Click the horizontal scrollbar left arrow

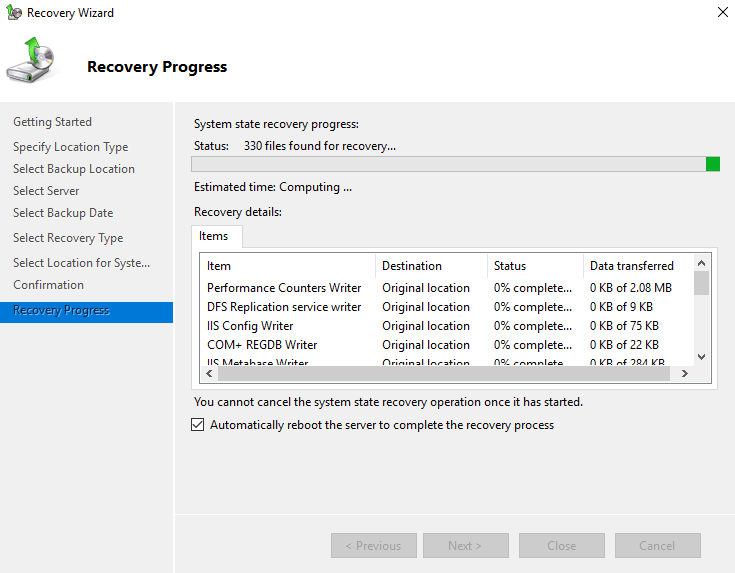click(210, 373)
